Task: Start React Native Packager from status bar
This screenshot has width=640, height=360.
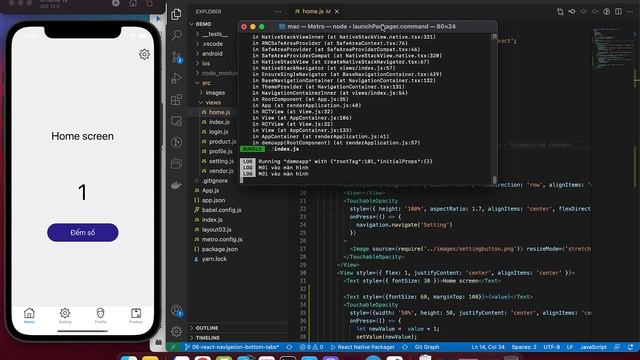Action: [362, 347]
